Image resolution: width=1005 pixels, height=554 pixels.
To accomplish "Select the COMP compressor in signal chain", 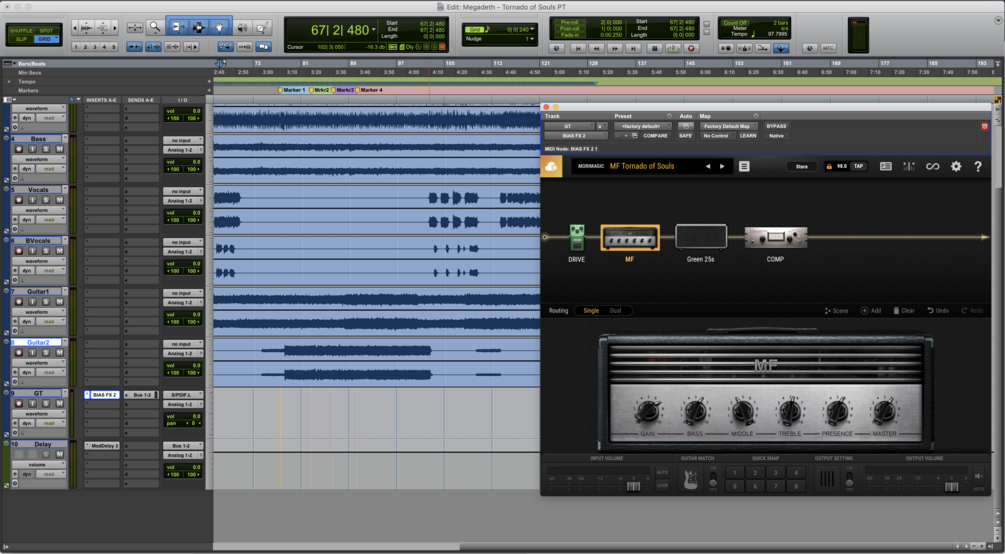I will (x=776, y=237).
